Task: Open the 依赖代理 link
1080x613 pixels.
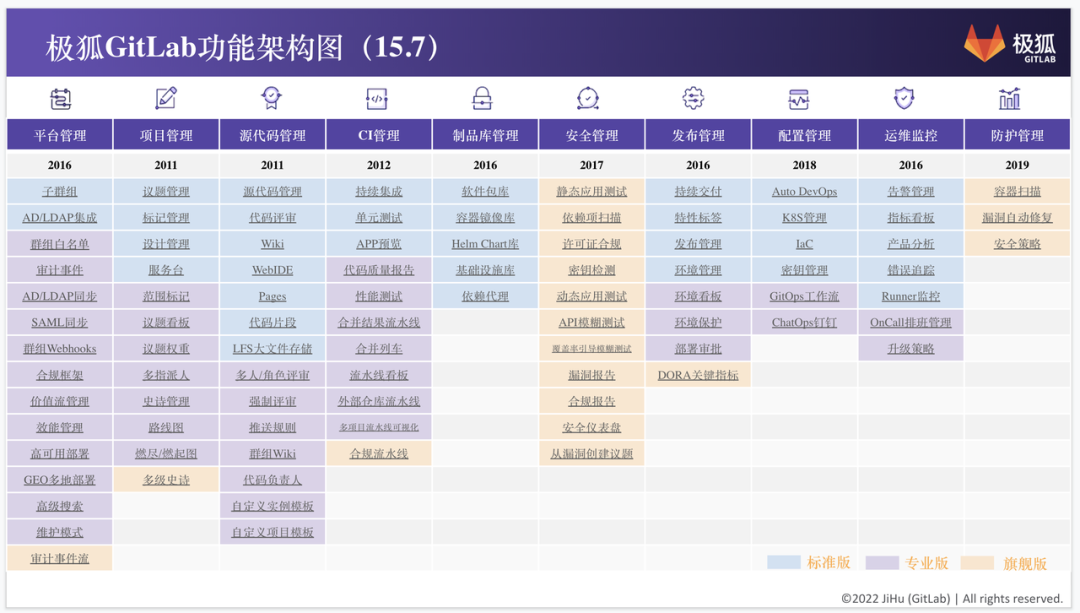Action: click(x=485, y=296)
